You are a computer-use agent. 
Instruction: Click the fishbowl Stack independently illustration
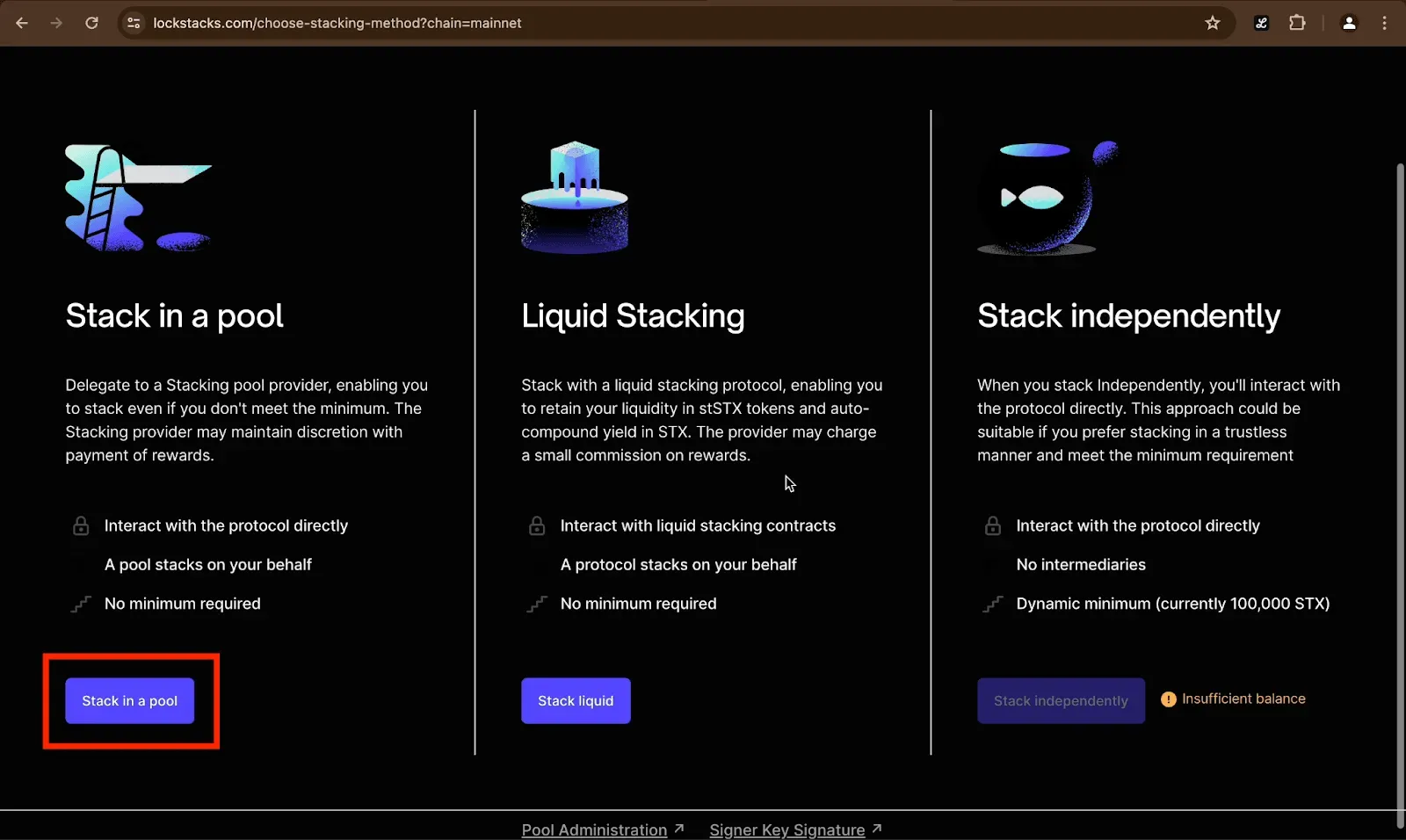1047,198
